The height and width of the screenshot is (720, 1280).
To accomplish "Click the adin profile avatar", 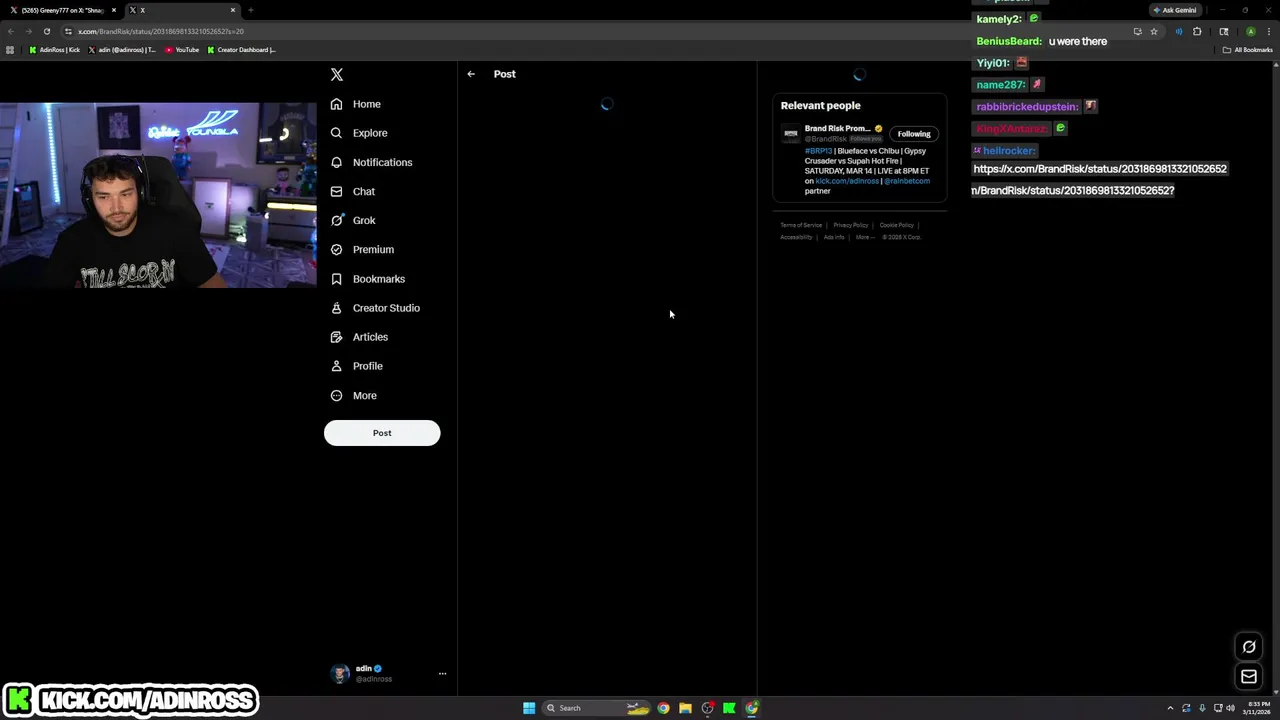I will pyautogui.click(x=340, y=673).
